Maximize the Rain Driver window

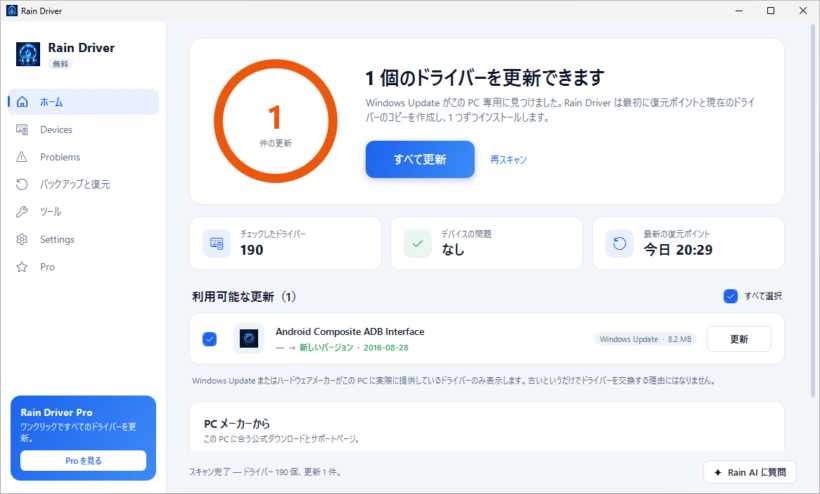[771, 10]
